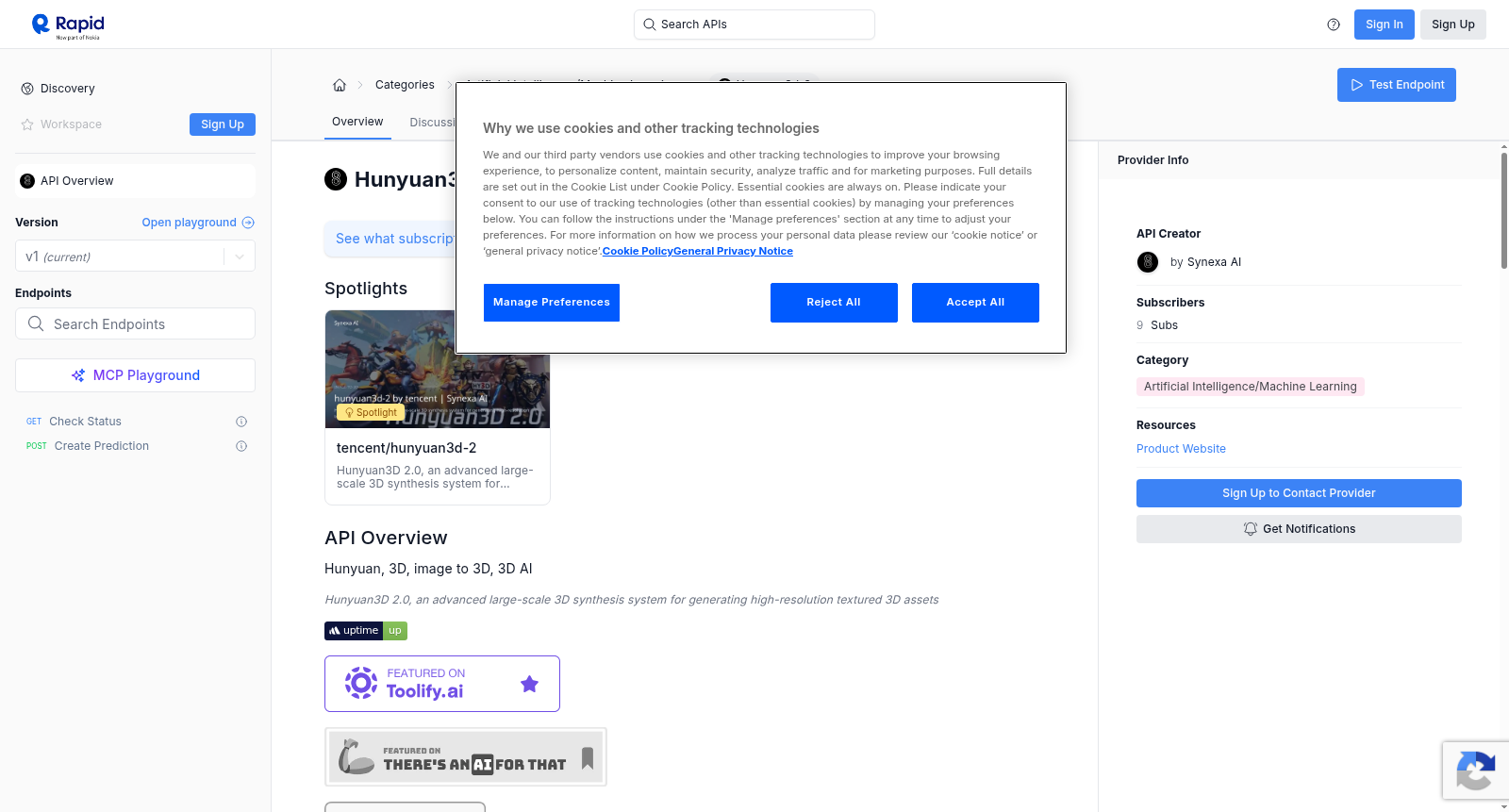Expand the v1 version dropdown
The width and height of the screenshot is (1509, 812).
pyautogui.click(x=135, y=257)
